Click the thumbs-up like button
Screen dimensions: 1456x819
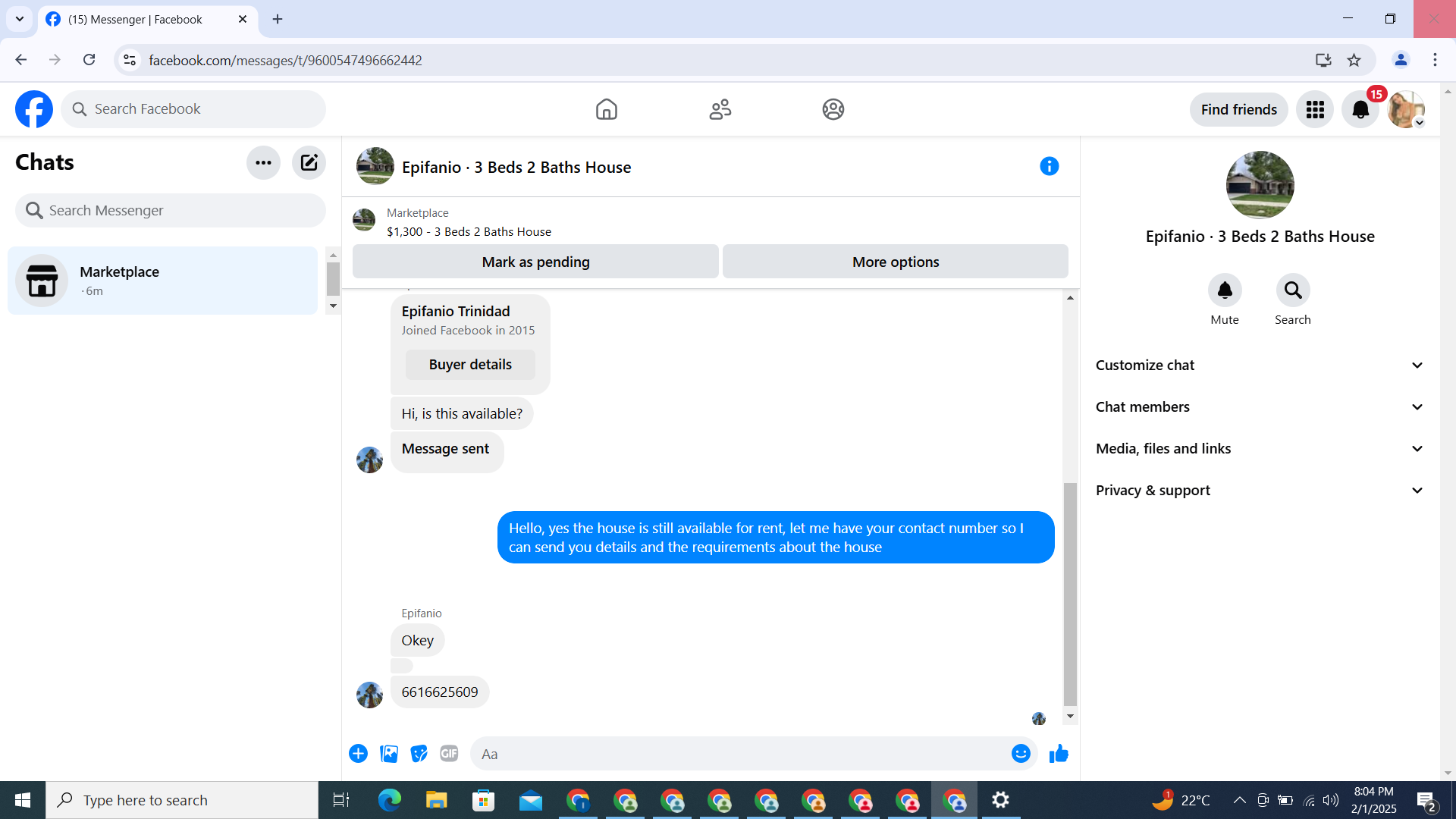pyautogui.click(x=1059, y=754)
